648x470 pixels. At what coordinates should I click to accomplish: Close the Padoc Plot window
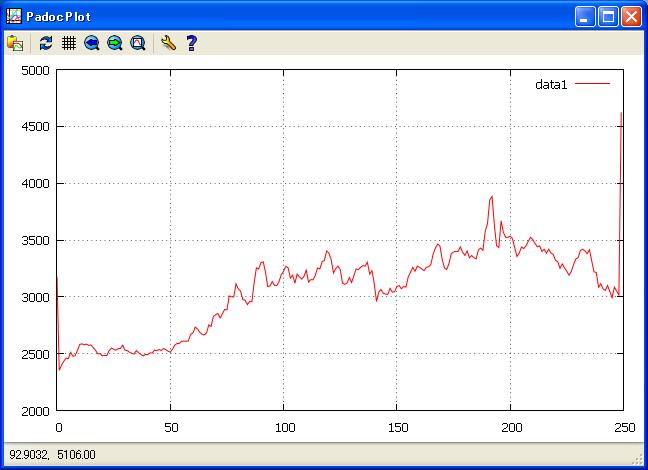631,16
